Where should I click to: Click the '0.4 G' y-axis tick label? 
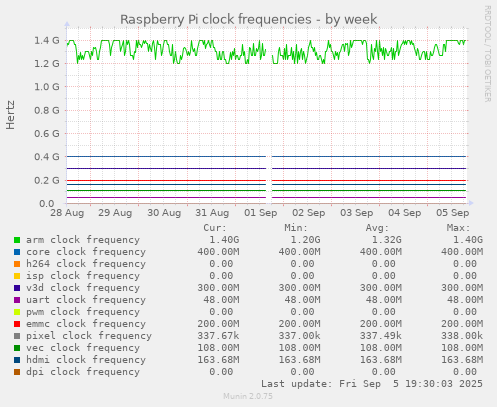pyautogui.click(x=47, y=157)
